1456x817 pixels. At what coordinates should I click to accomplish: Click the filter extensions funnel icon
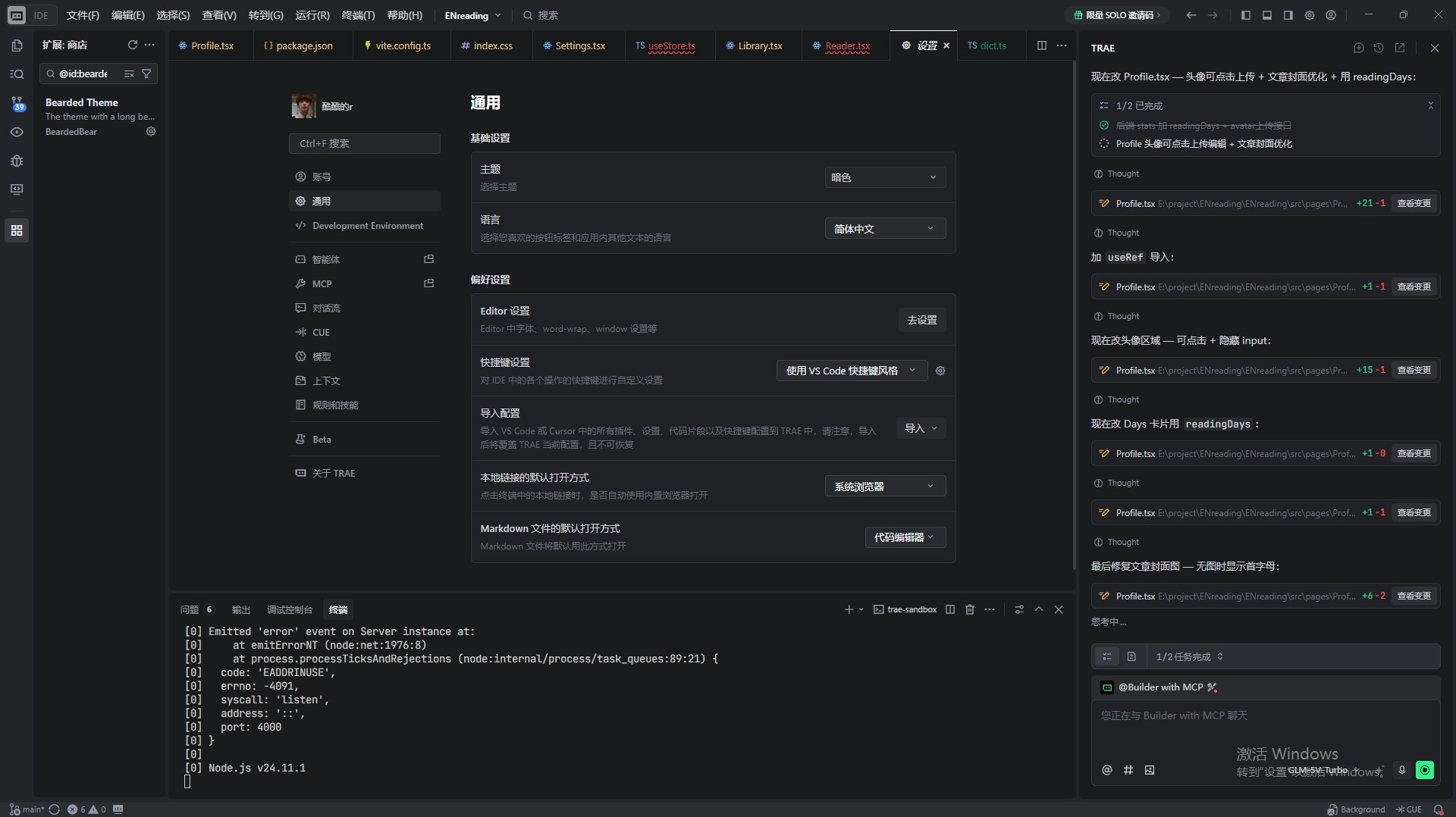[146, 74]
